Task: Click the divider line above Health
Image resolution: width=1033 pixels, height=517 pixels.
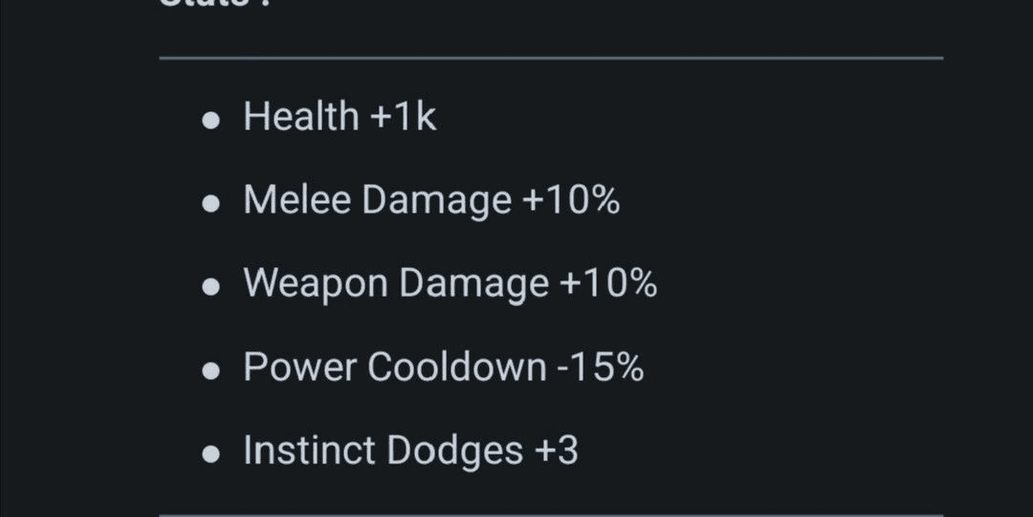Action: pyautogui.click(x=551, y=58)
